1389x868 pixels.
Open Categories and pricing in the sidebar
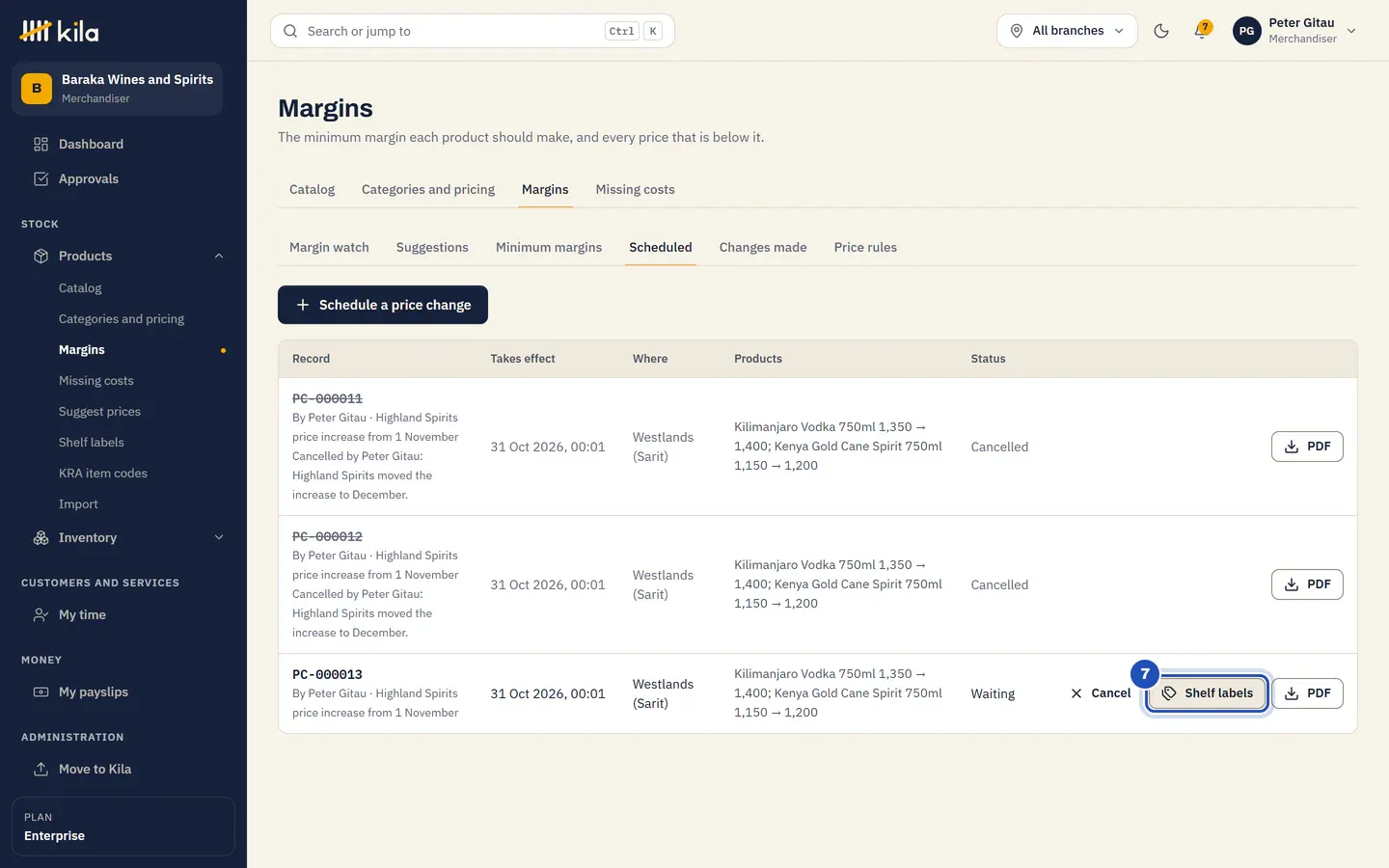click(123, 319)
